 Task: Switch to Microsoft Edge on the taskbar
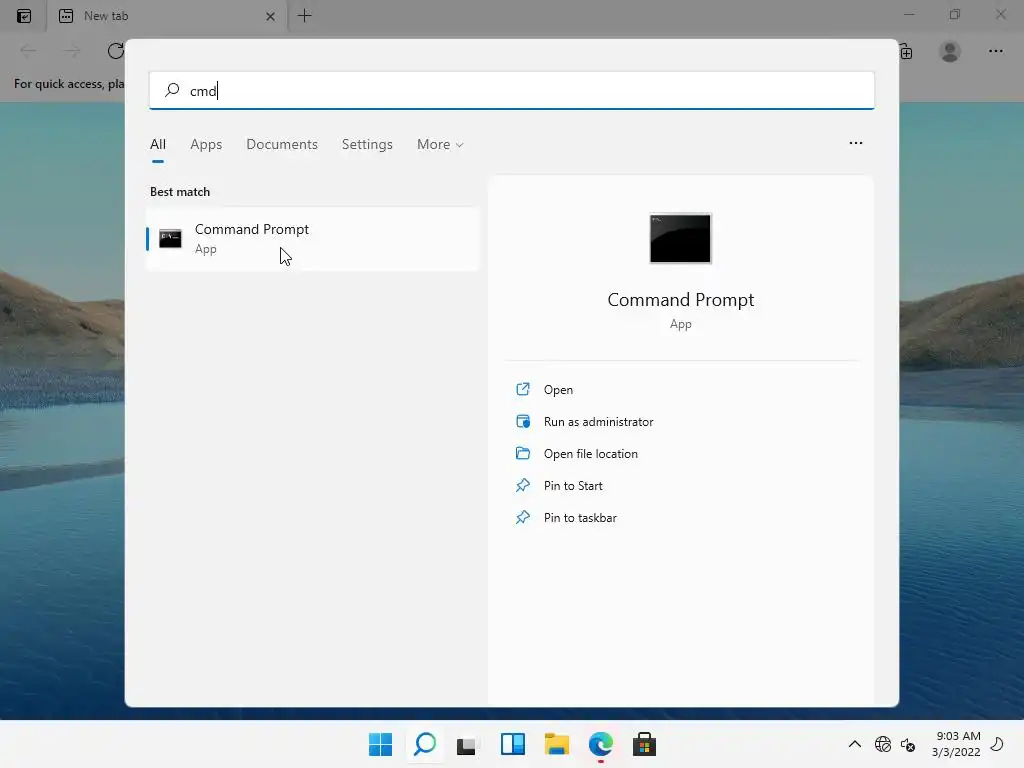[601, 744]
